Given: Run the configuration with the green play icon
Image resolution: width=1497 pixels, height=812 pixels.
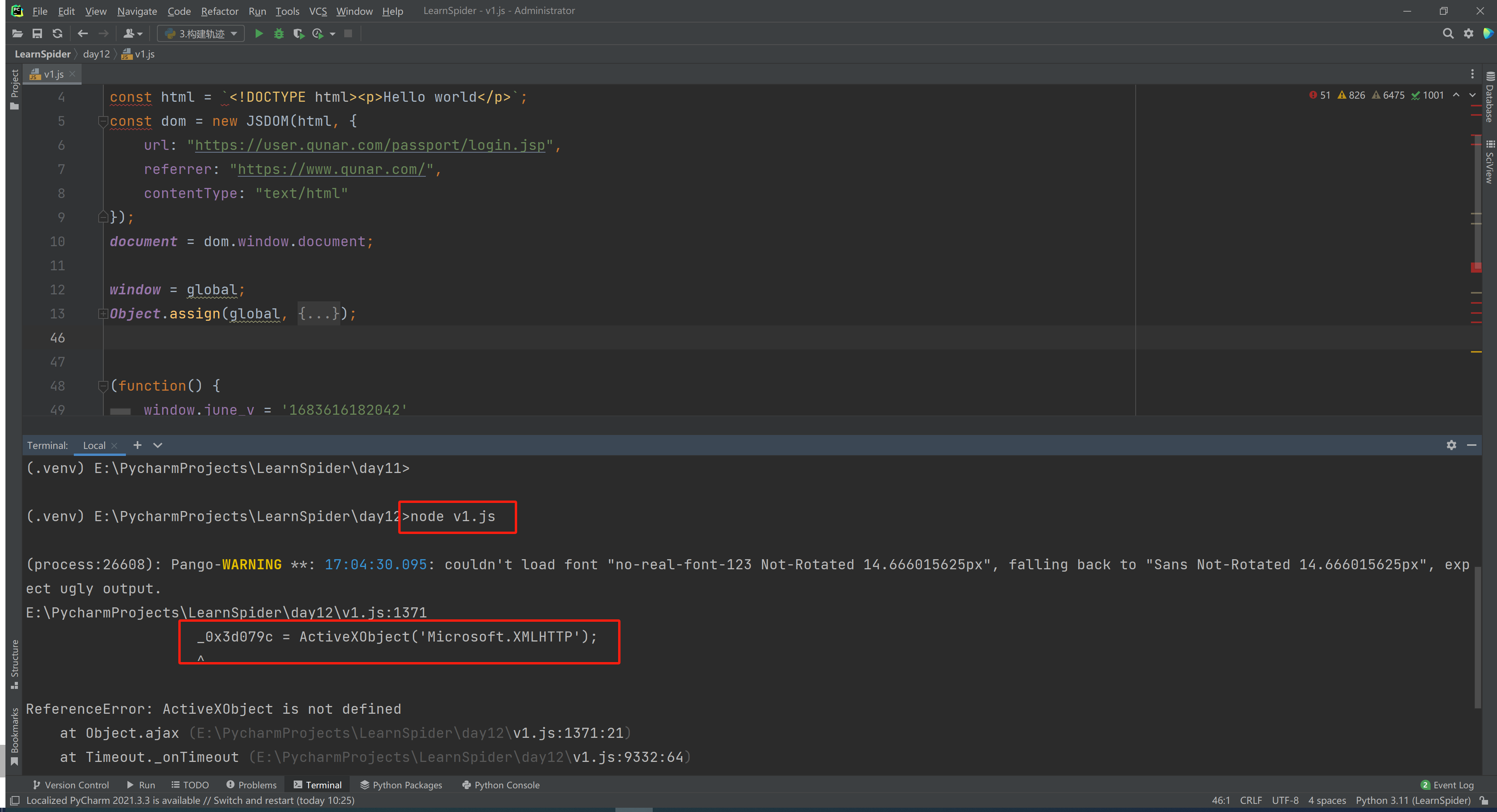Looking at the screenshot, I should coord(259,34).
